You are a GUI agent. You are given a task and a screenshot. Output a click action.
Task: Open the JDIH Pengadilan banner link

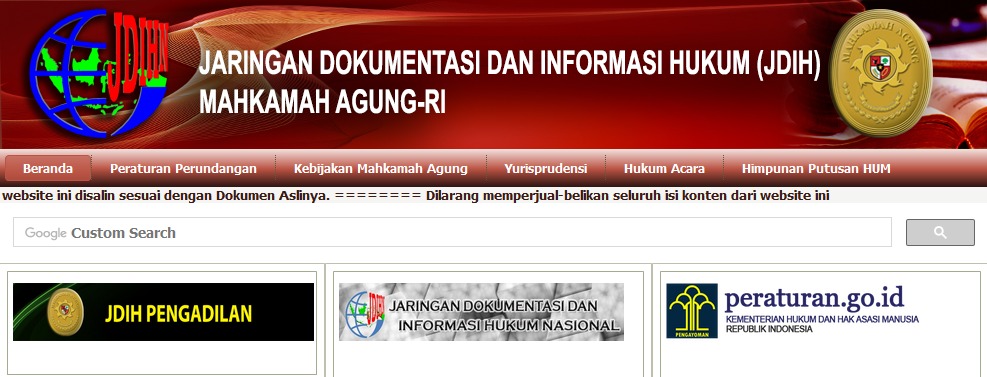[x=164, y=312]
